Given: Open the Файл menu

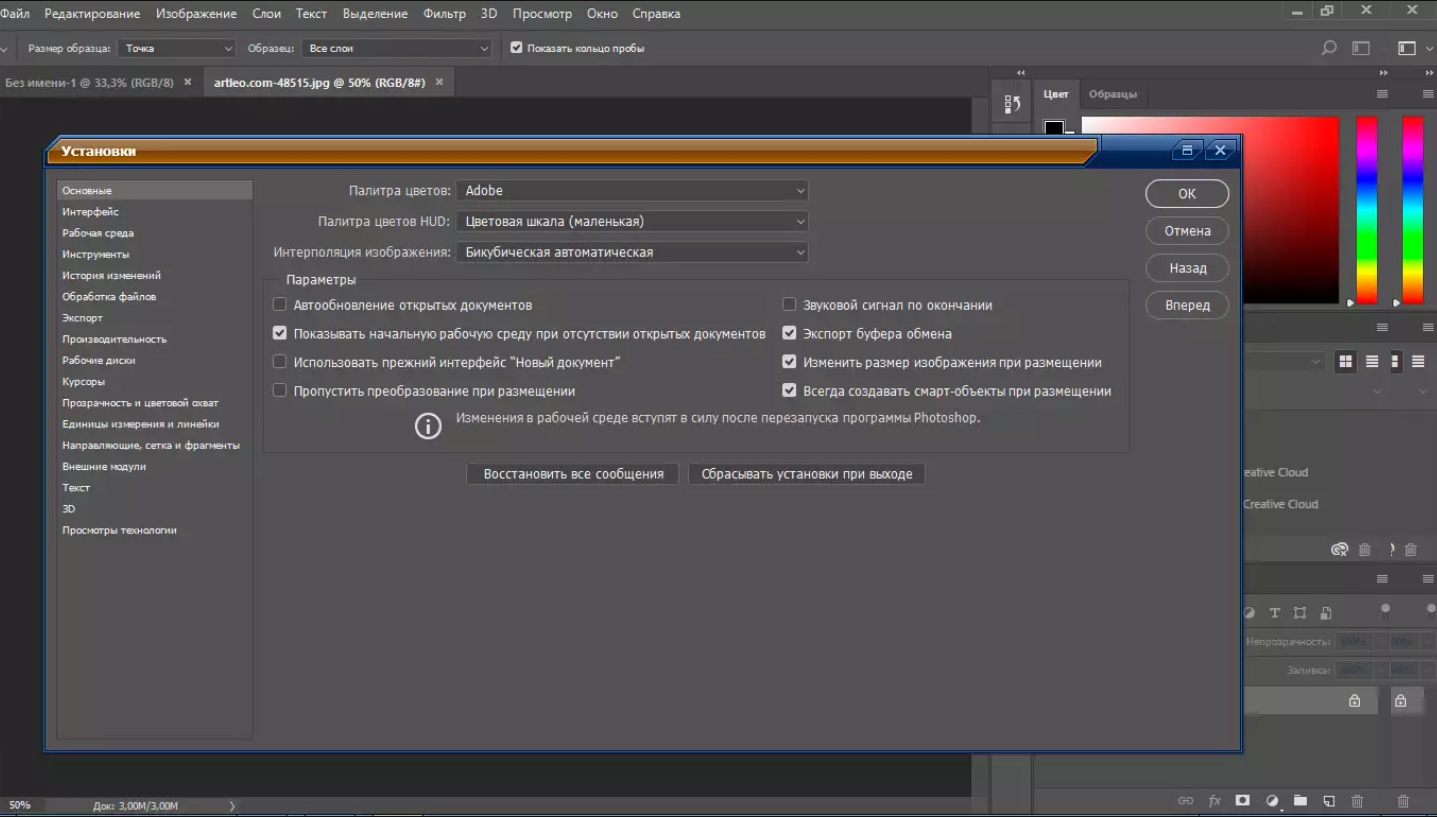Looking at the screenshot, I should (15, 14).
